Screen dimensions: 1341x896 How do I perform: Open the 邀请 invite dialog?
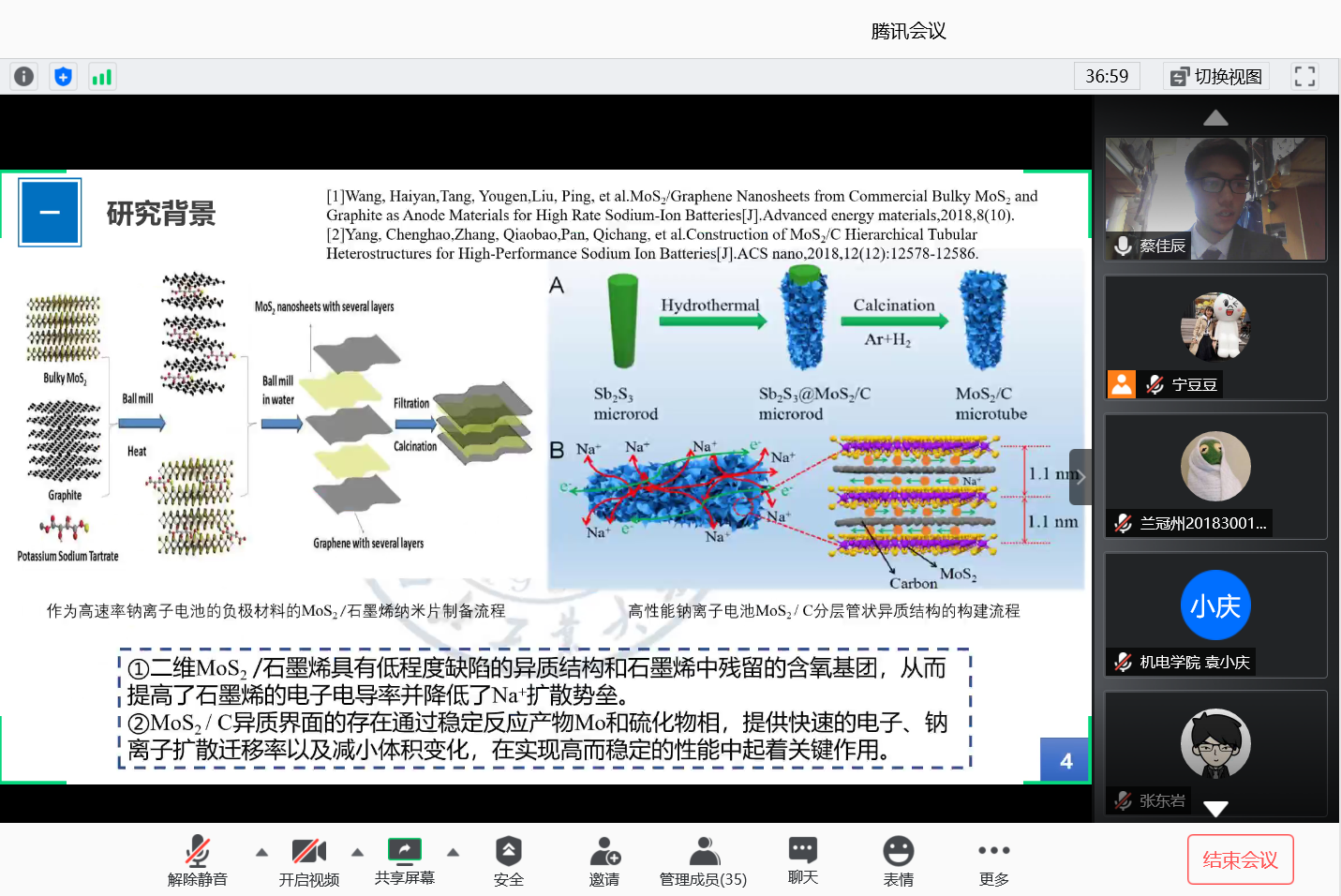(604, 860)
